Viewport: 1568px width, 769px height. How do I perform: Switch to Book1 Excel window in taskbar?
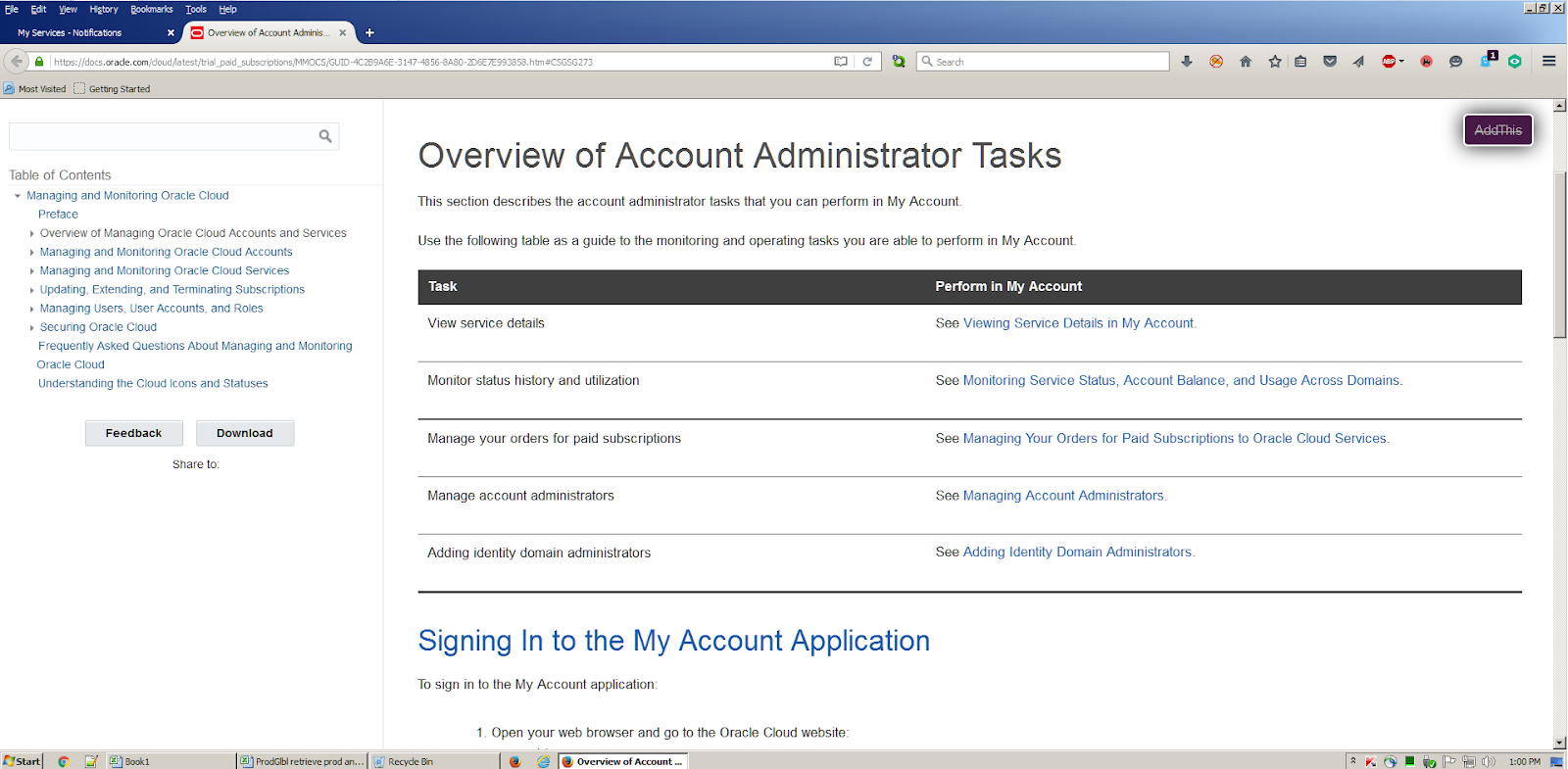click(x=171, y=761)
